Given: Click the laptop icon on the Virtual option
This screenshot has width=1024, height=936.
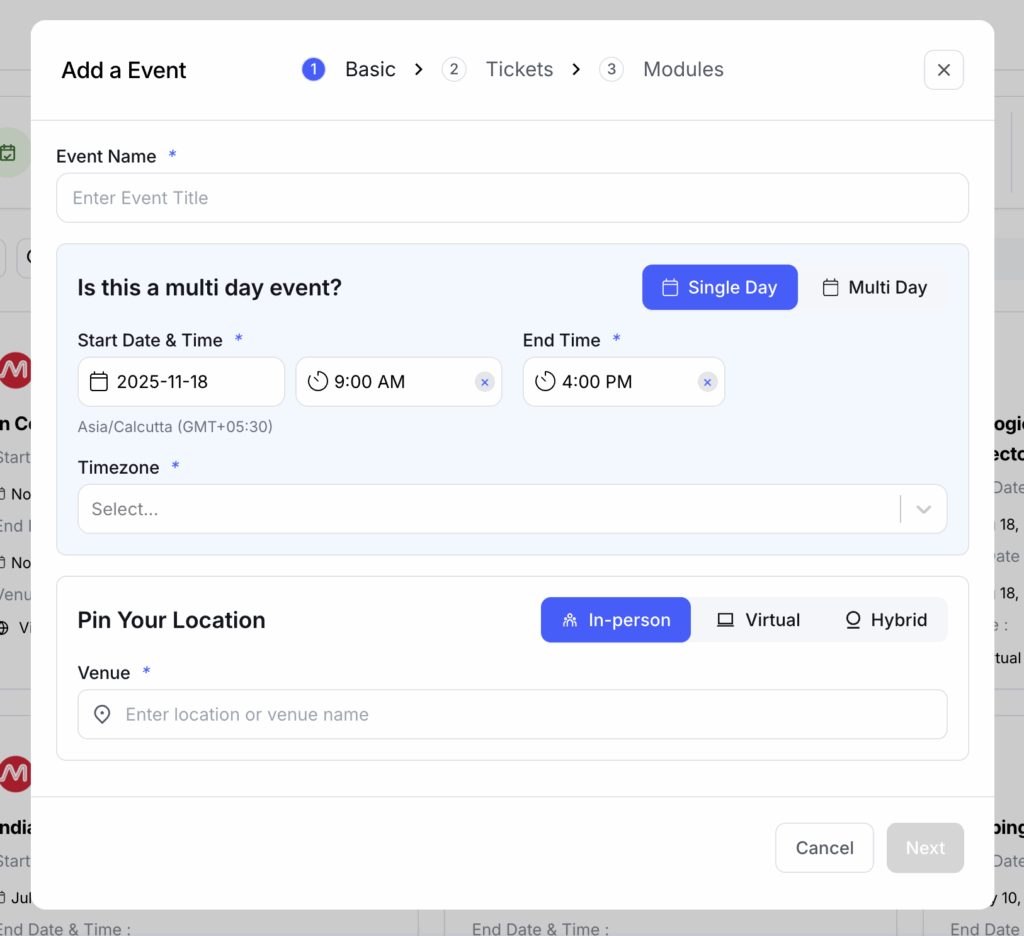Looking at the screenshot, I should (725, 619).
